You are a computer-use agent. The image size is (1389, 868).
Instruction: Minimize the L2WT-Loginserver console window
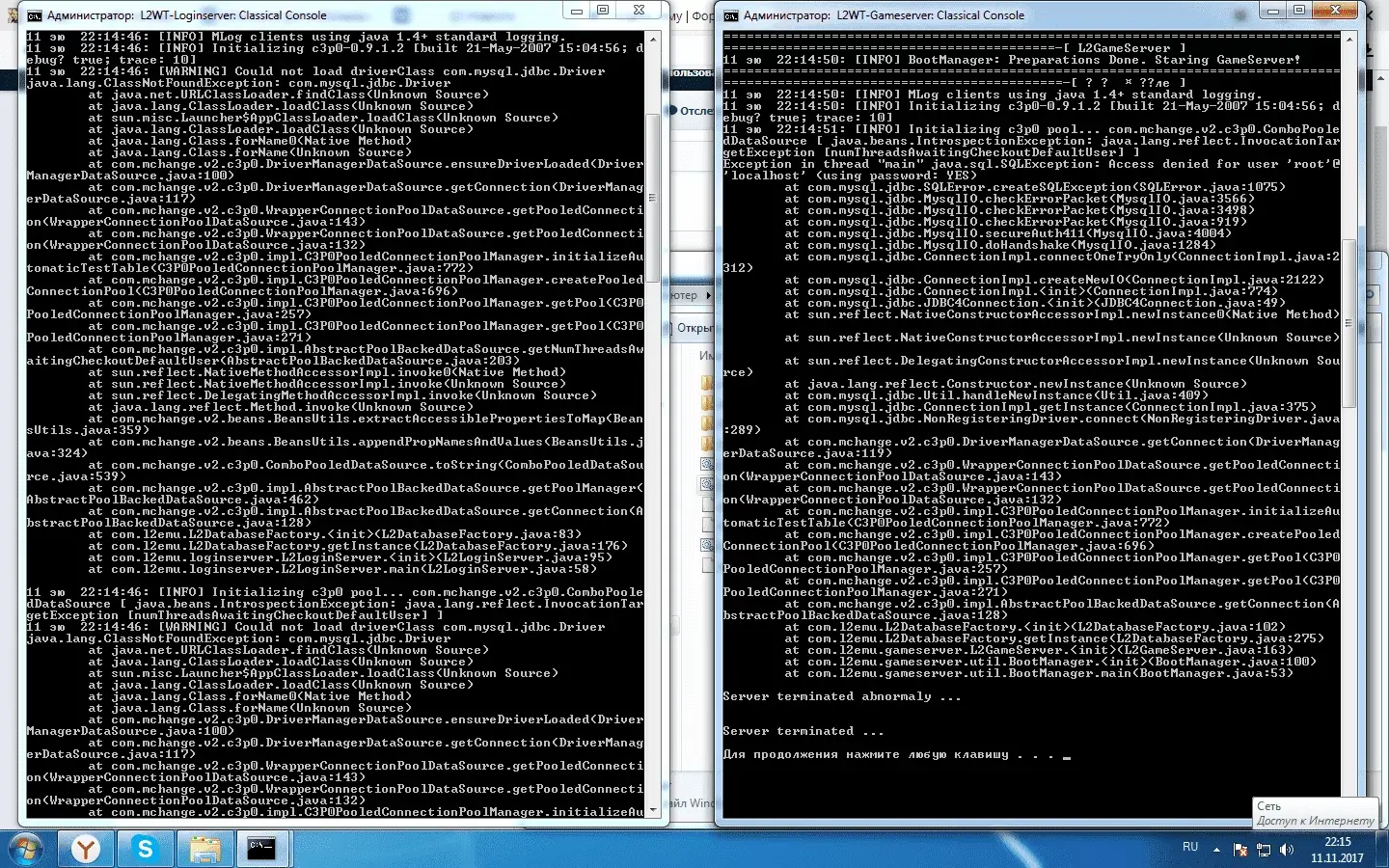[x=577, y=10]
